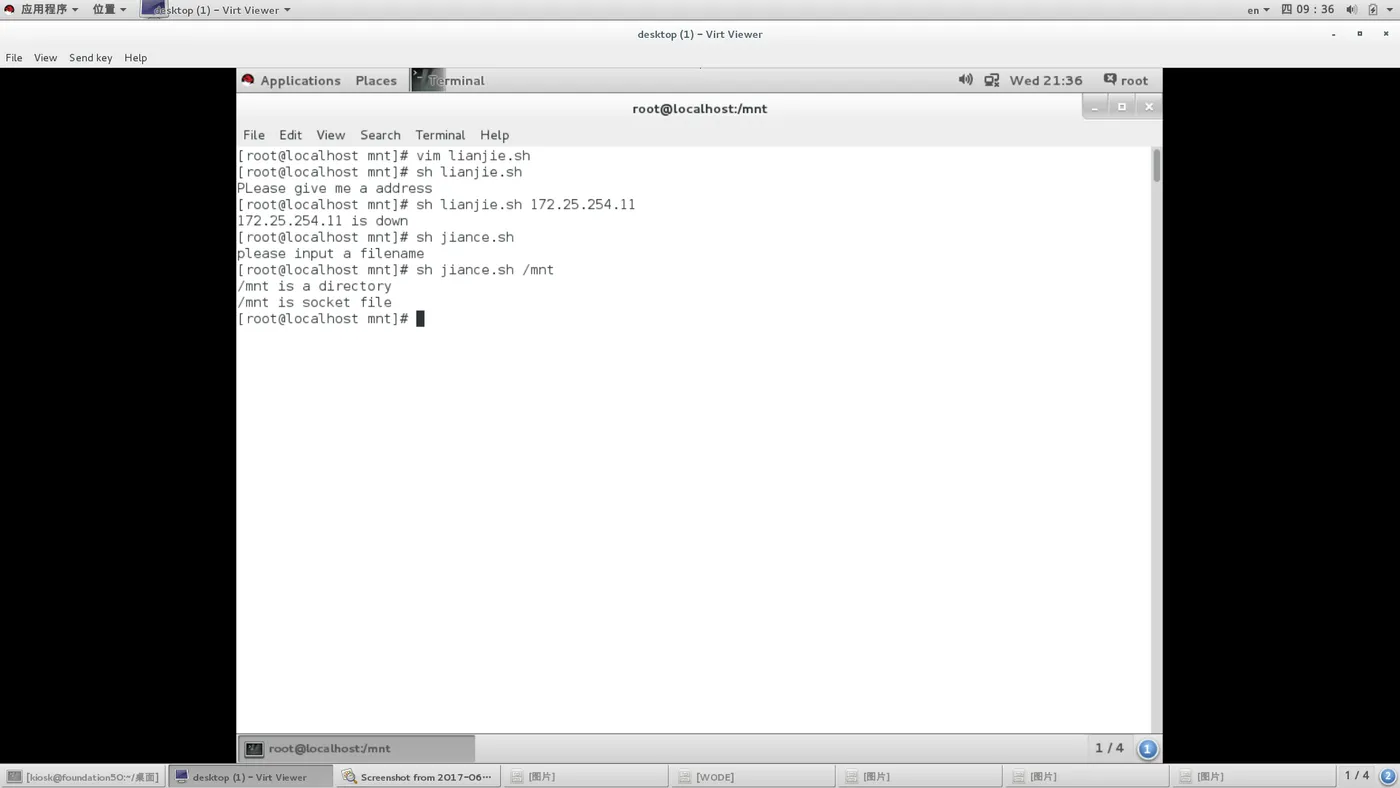1400x788 pixels.
Task: Select the root@localhost:/mnt guest taskbar button
Action: click(x=357, y=748)
